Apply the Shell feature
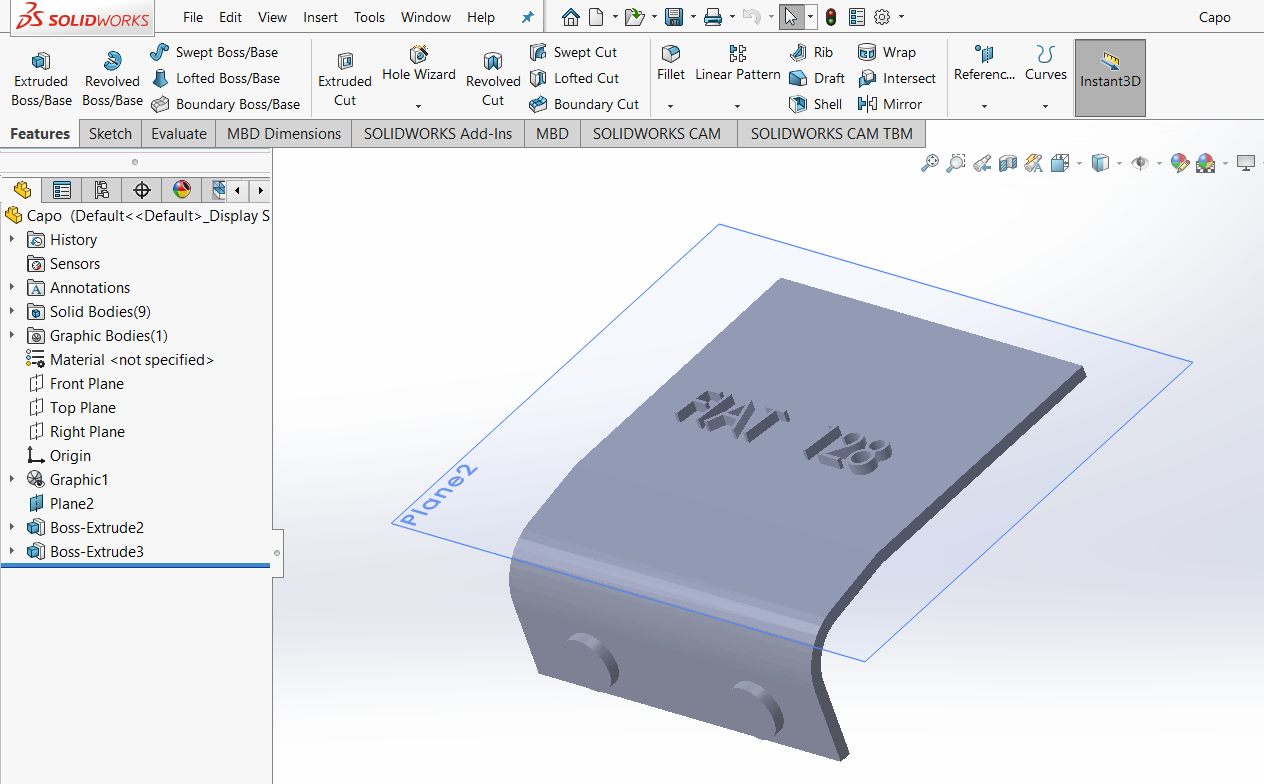Viewport: 1264px width, 784px height. [x=816, y=104]
